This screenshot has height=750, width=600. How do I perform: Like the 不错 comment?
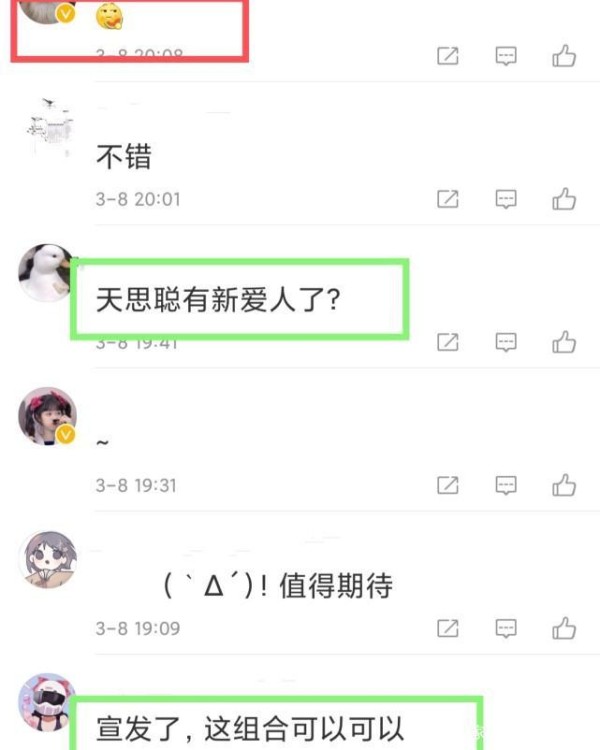click(x=564, y=199)
